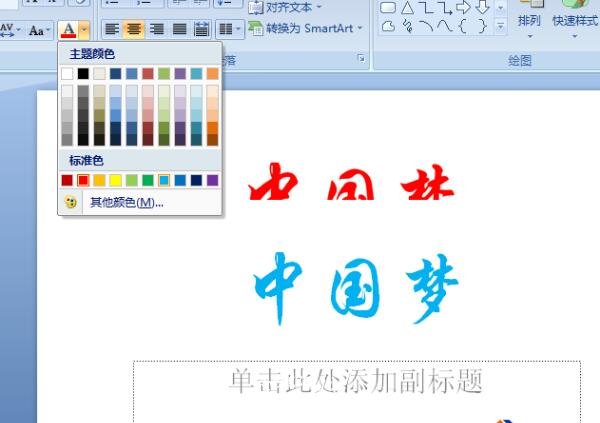Screen dimensions: 600x423
Task: Apply justify alignment to the text
Action: [179, 30]
